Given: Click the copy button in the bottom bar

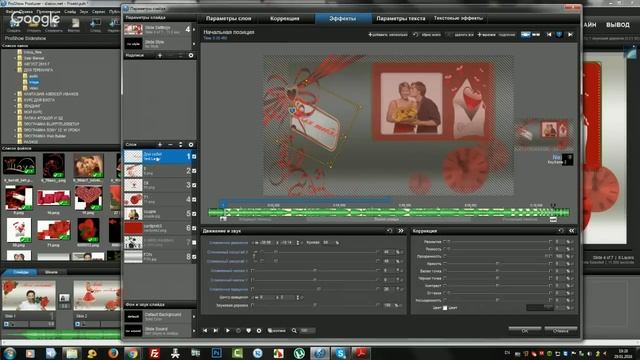Looking at the screenshot, I should 276,330.
